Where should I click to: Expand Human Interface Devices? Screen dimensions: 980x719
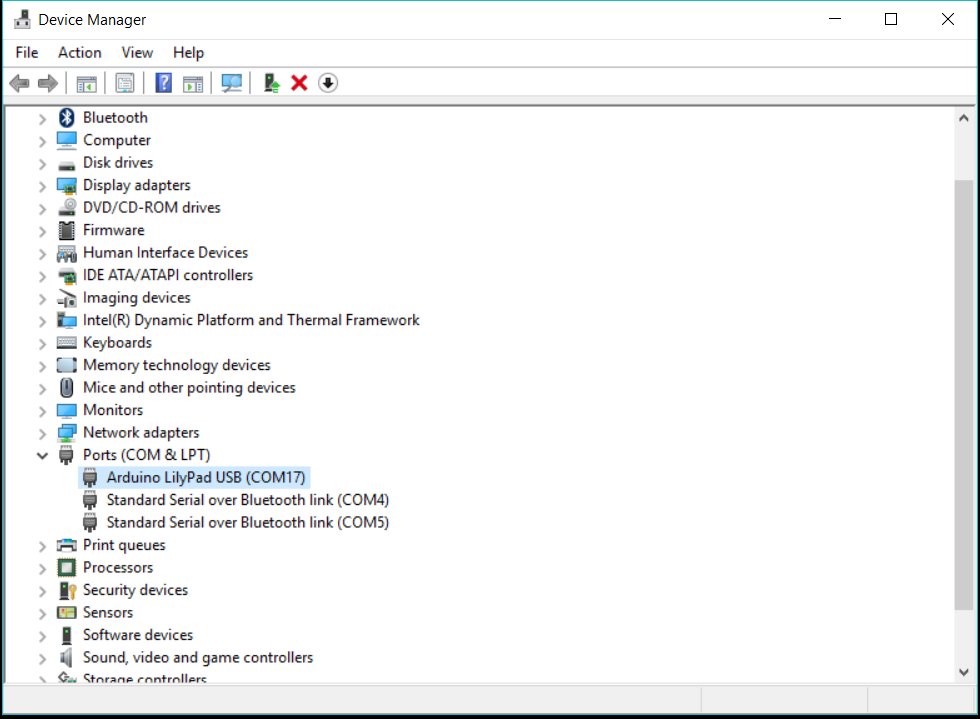coord(42,254)
